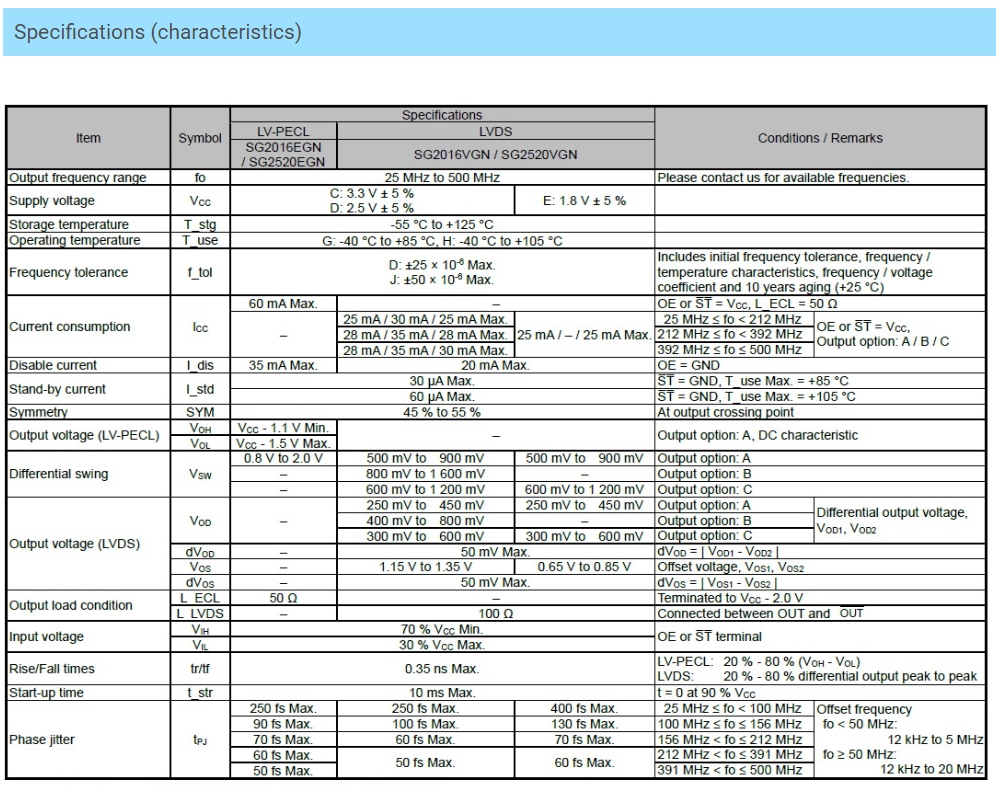Select the '130 fs Max.' cell

(584, 724)
